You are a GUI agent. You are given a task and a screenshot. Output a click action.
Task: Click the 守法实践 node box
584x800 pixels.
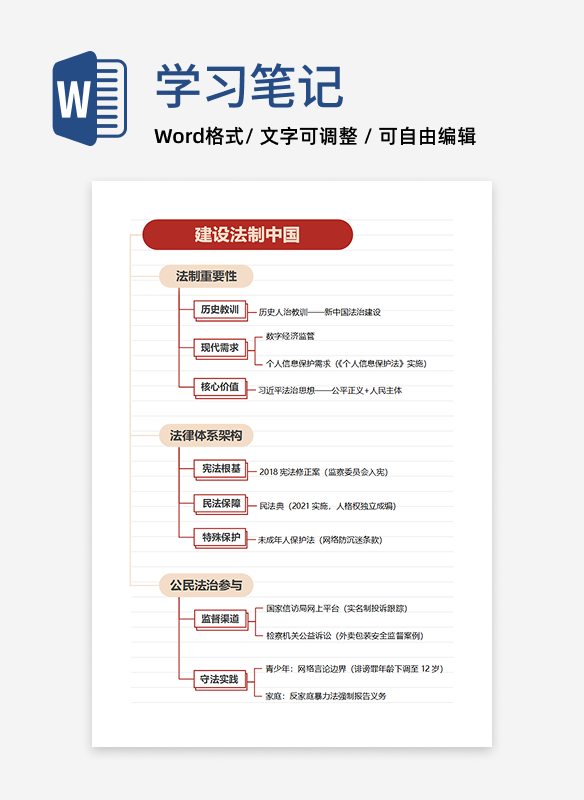[220, 680]
